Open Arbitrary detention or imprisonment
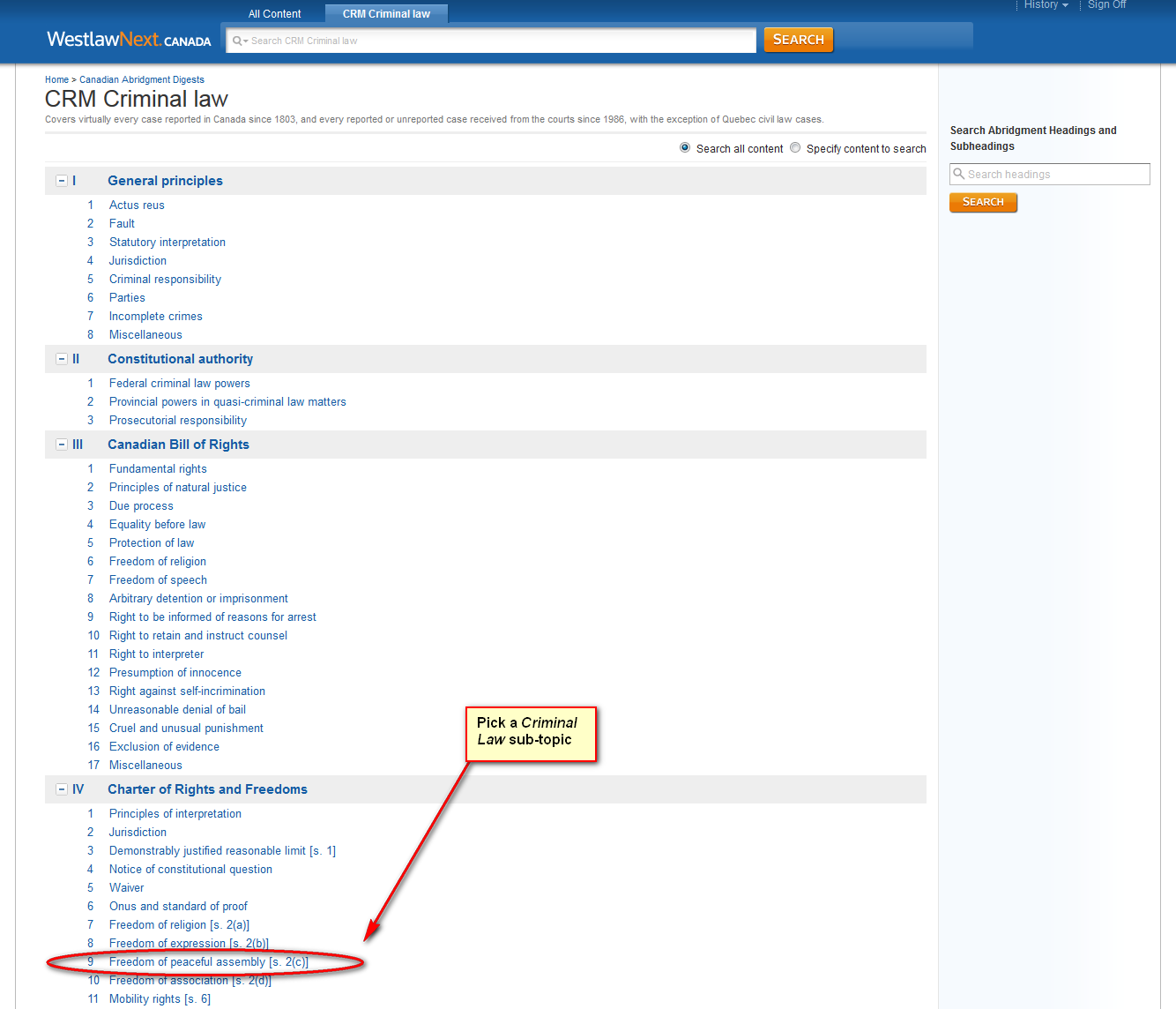 pos(198,599)
